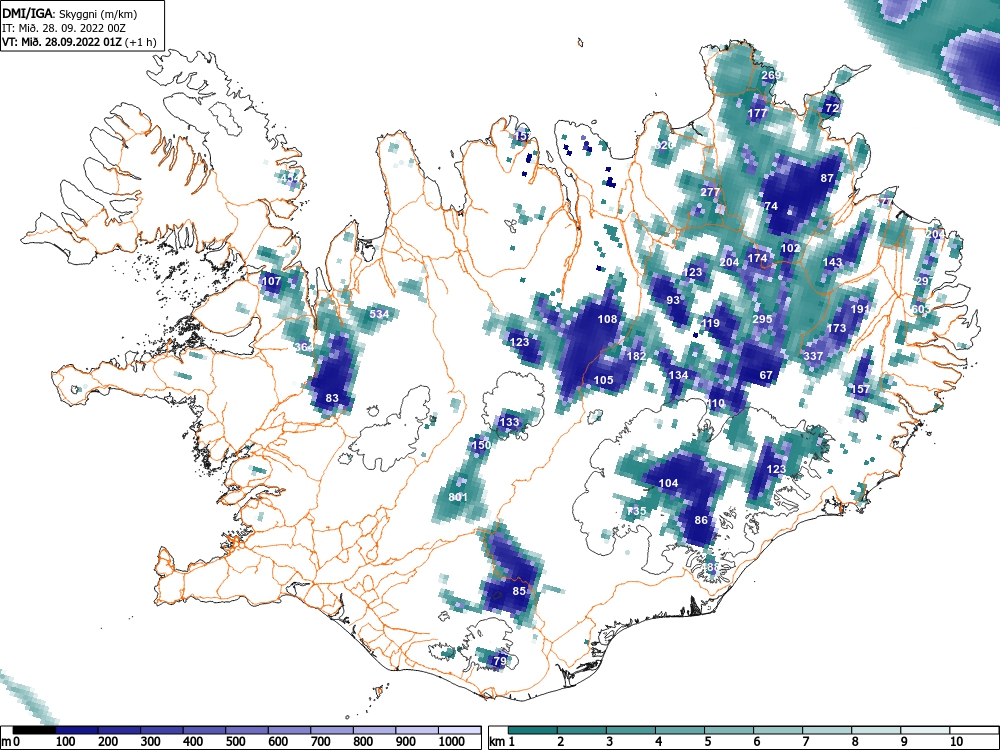Click the "m0" label of the meter legend

click(x=11, y=742)
